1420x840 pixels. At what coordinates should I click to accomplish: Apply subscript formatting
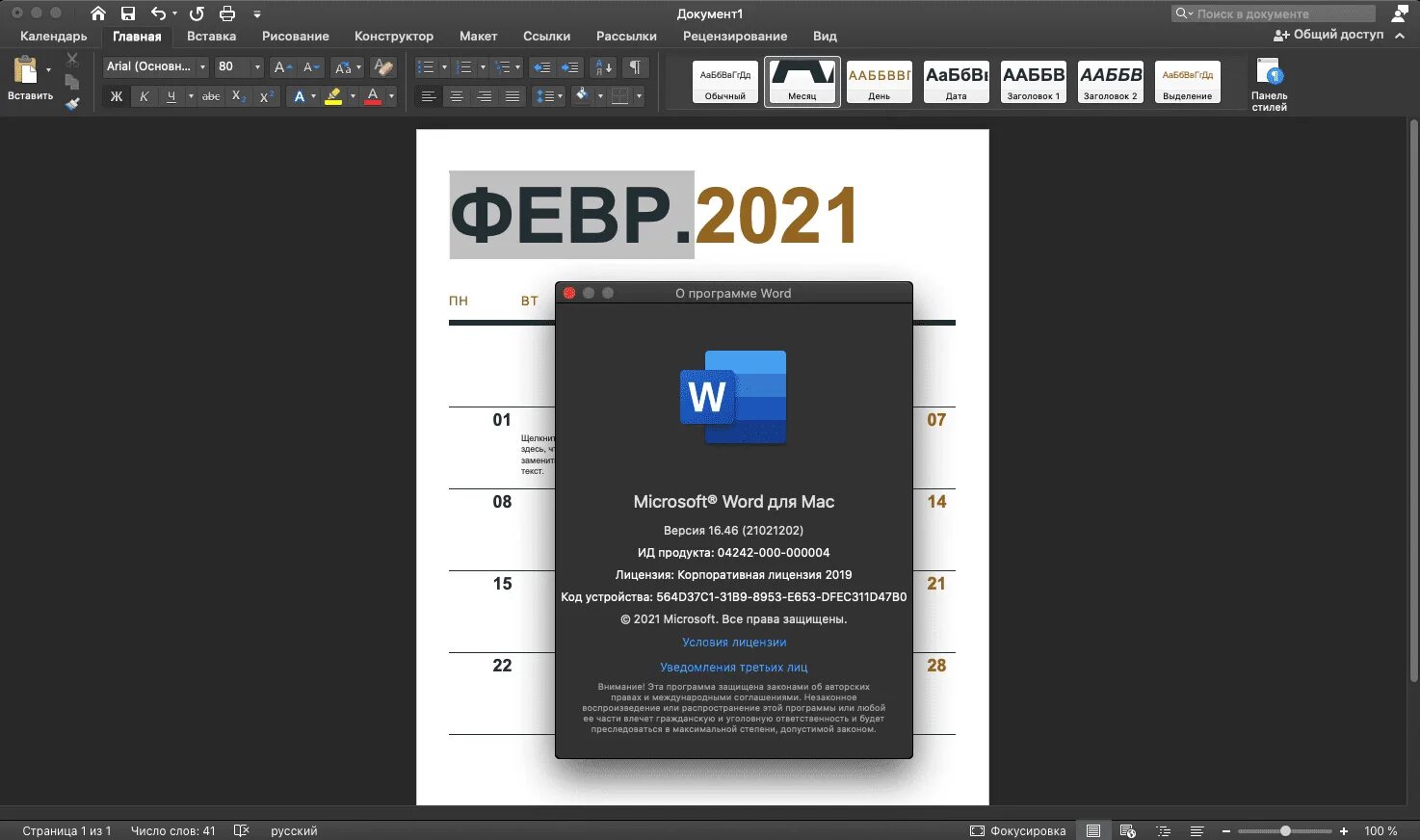239,96
